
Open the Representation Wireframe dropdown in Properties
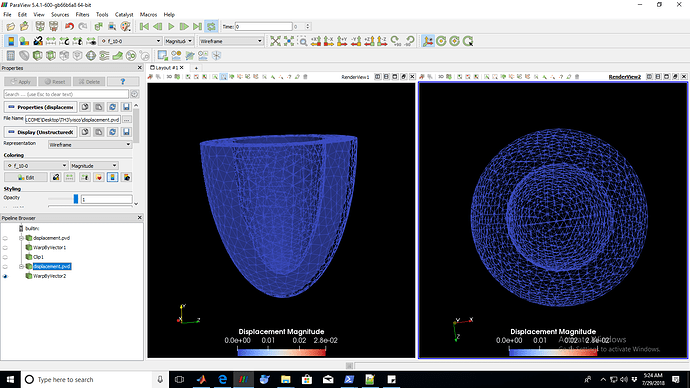(90, 145)
